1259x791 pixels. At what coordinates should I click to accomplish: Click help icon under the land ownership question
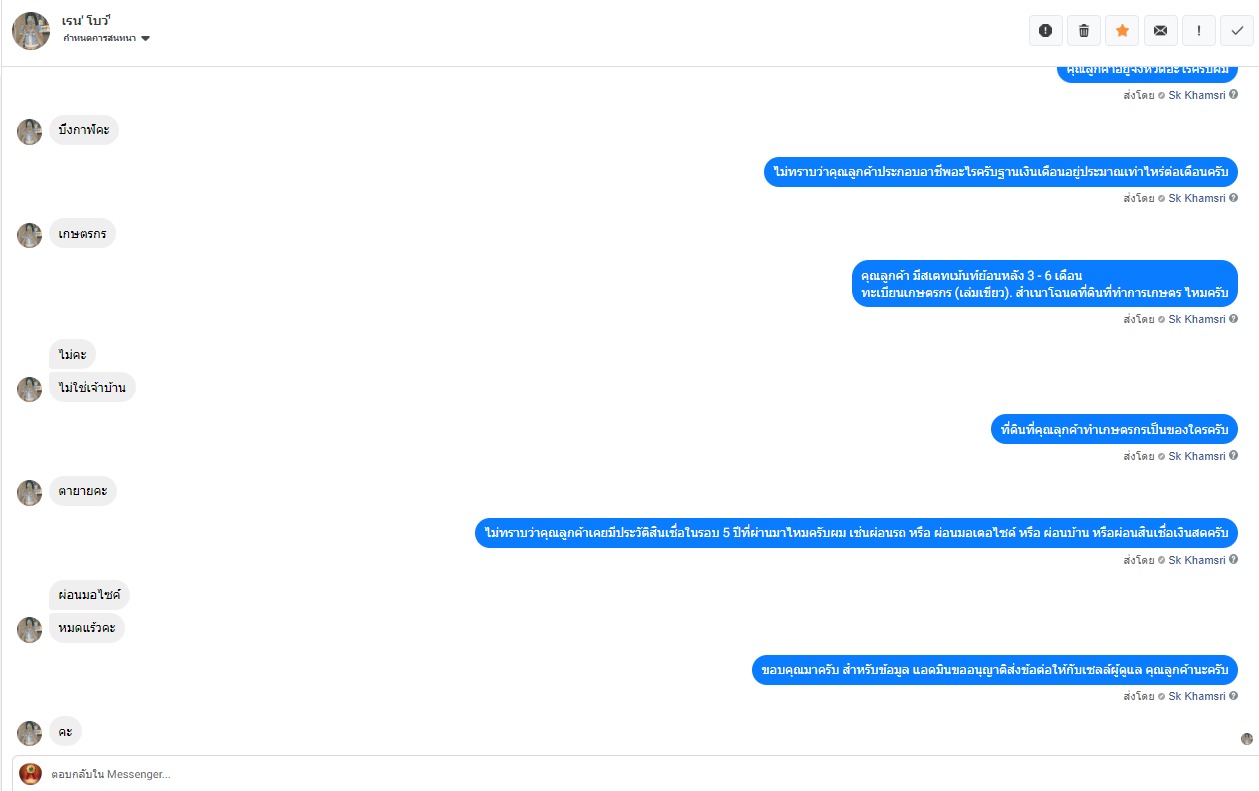point(1234,456)
